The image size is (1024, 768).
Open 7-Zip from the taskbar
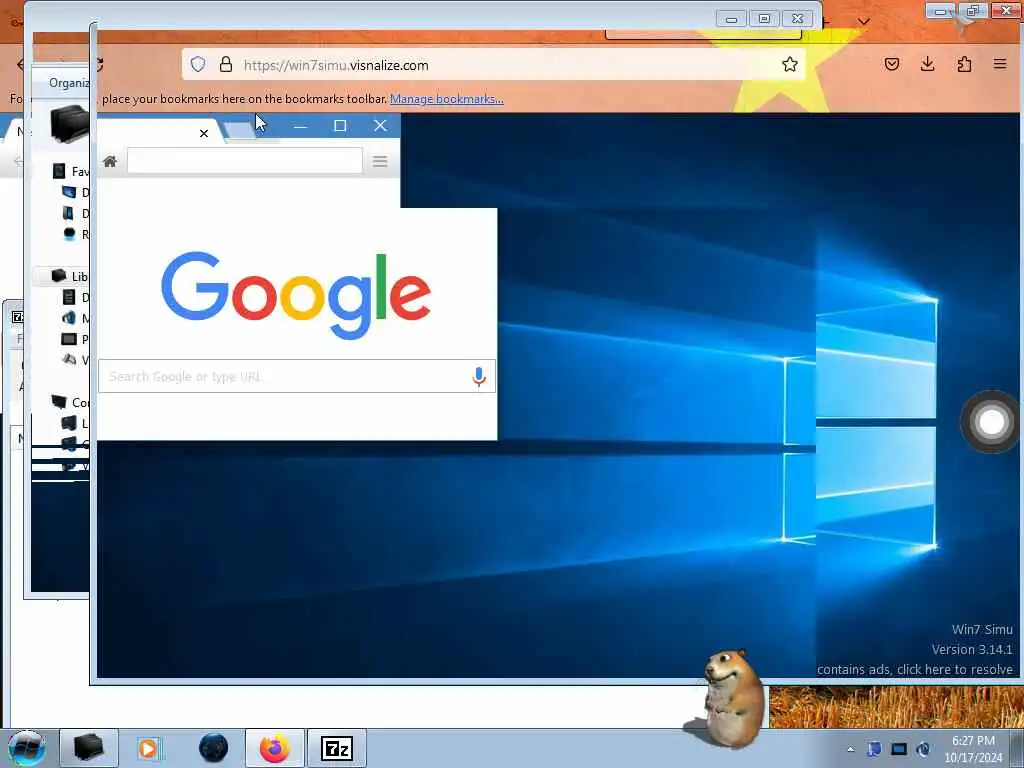click(337, 748)
